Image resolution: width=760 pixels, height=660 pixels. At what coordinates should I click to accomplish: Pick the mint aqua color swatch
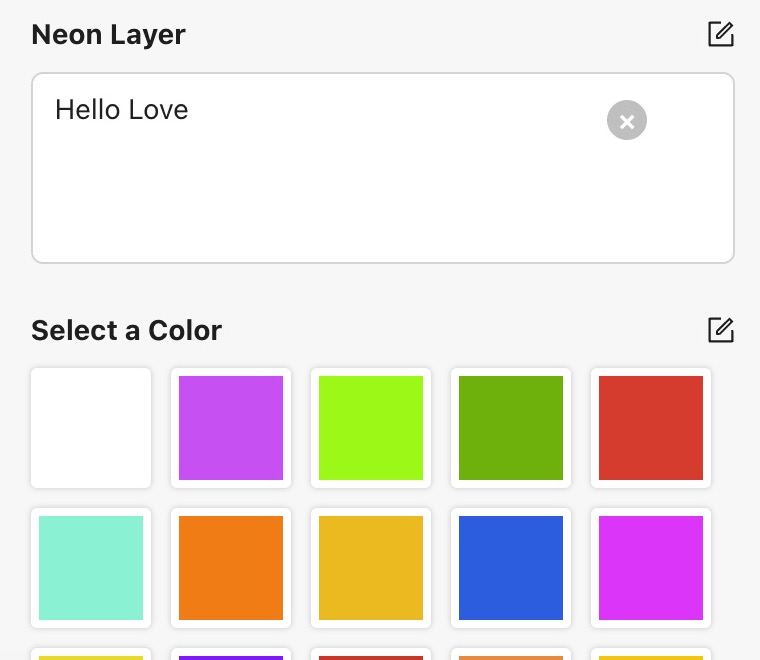click(x=91, y=568)
